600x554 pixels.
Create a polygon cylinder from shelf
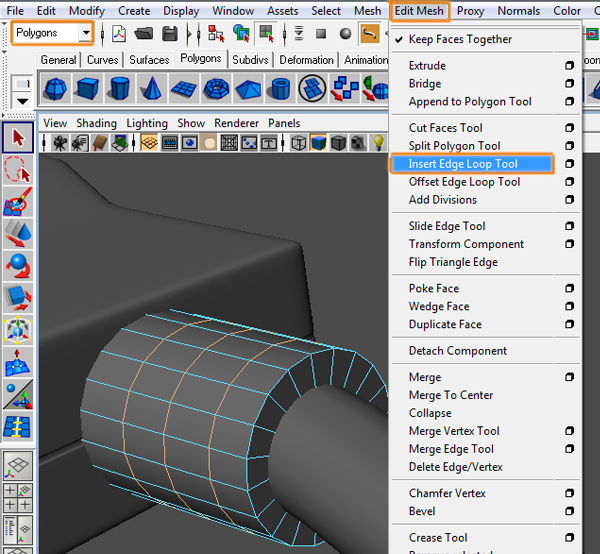(120, 89)
